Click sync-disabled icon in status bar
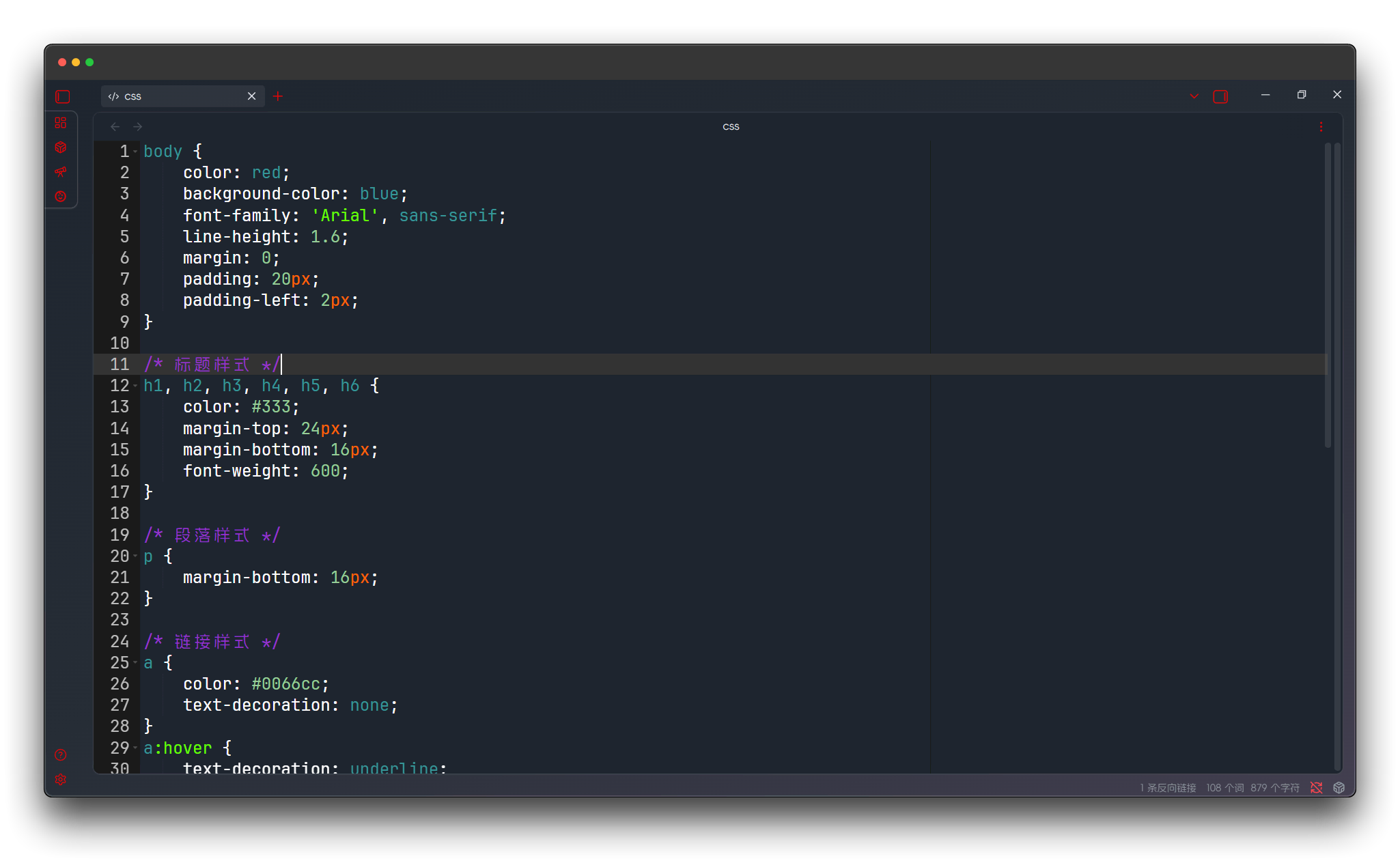The height and width of the screenshot is (863, 1400). point(1317,788)
